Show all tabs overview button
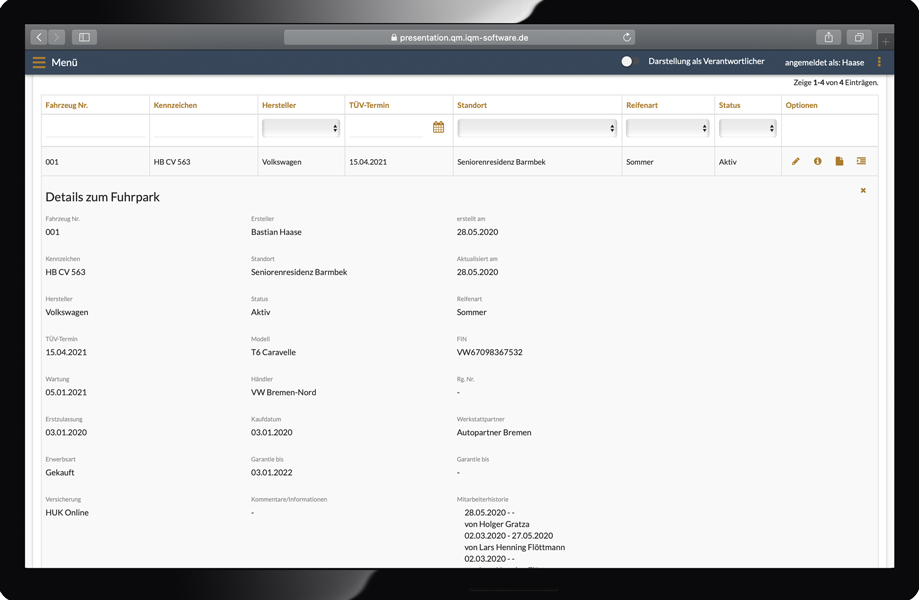The height and width of the screenshot is (600, 919). pos(859,38)
